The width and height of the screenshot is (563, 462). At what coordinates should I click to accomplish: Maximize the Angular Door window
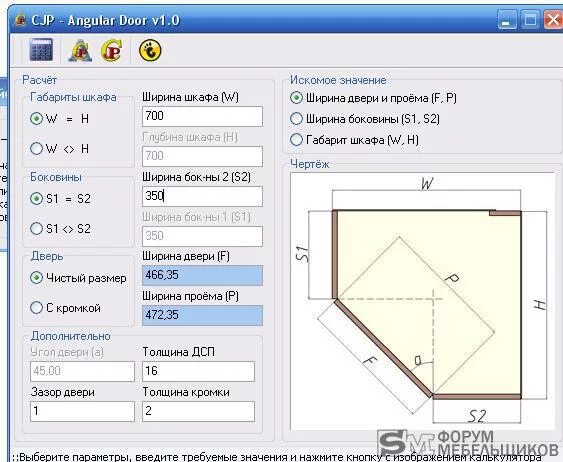(x=530, y=20)
